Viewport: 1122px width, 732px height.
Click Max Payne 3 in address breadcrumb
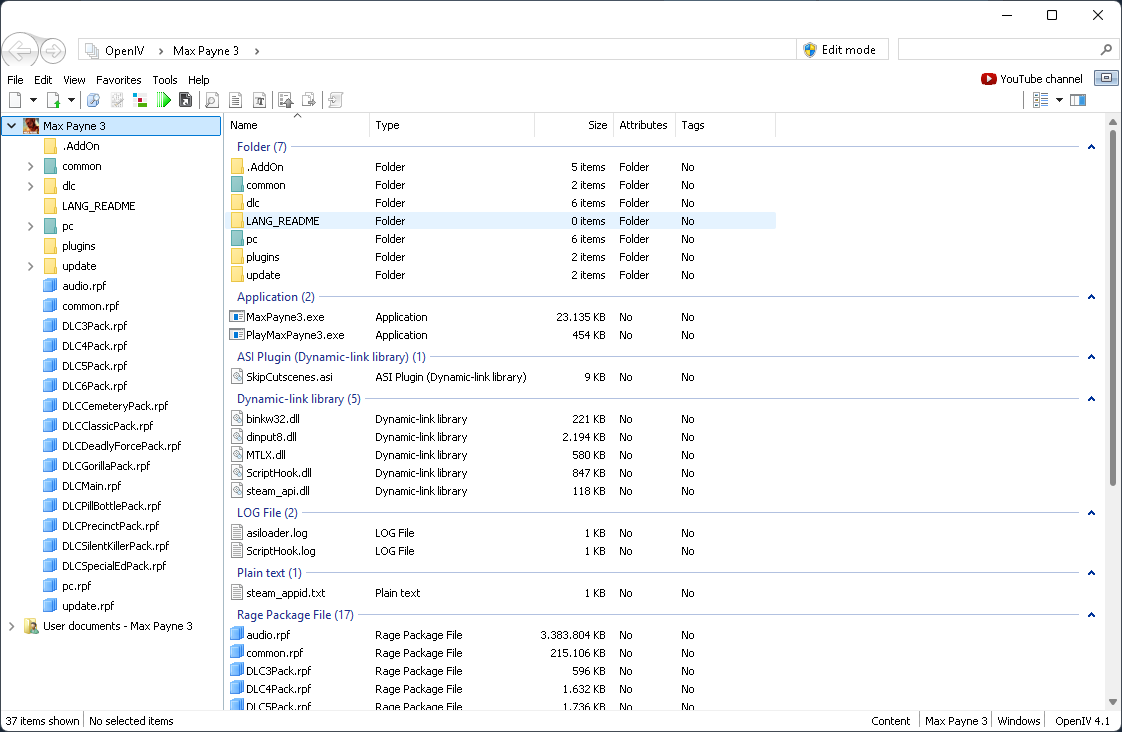click(x=206, y=51)
